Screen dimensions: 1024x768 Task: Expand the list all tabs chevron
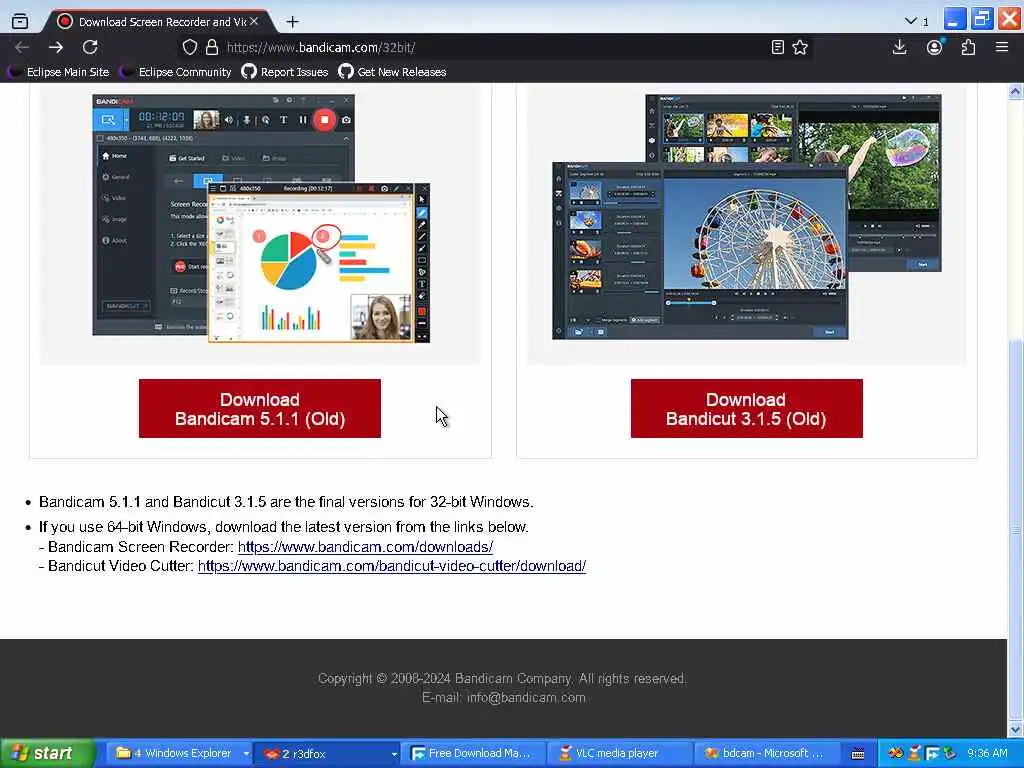[910, 21]
